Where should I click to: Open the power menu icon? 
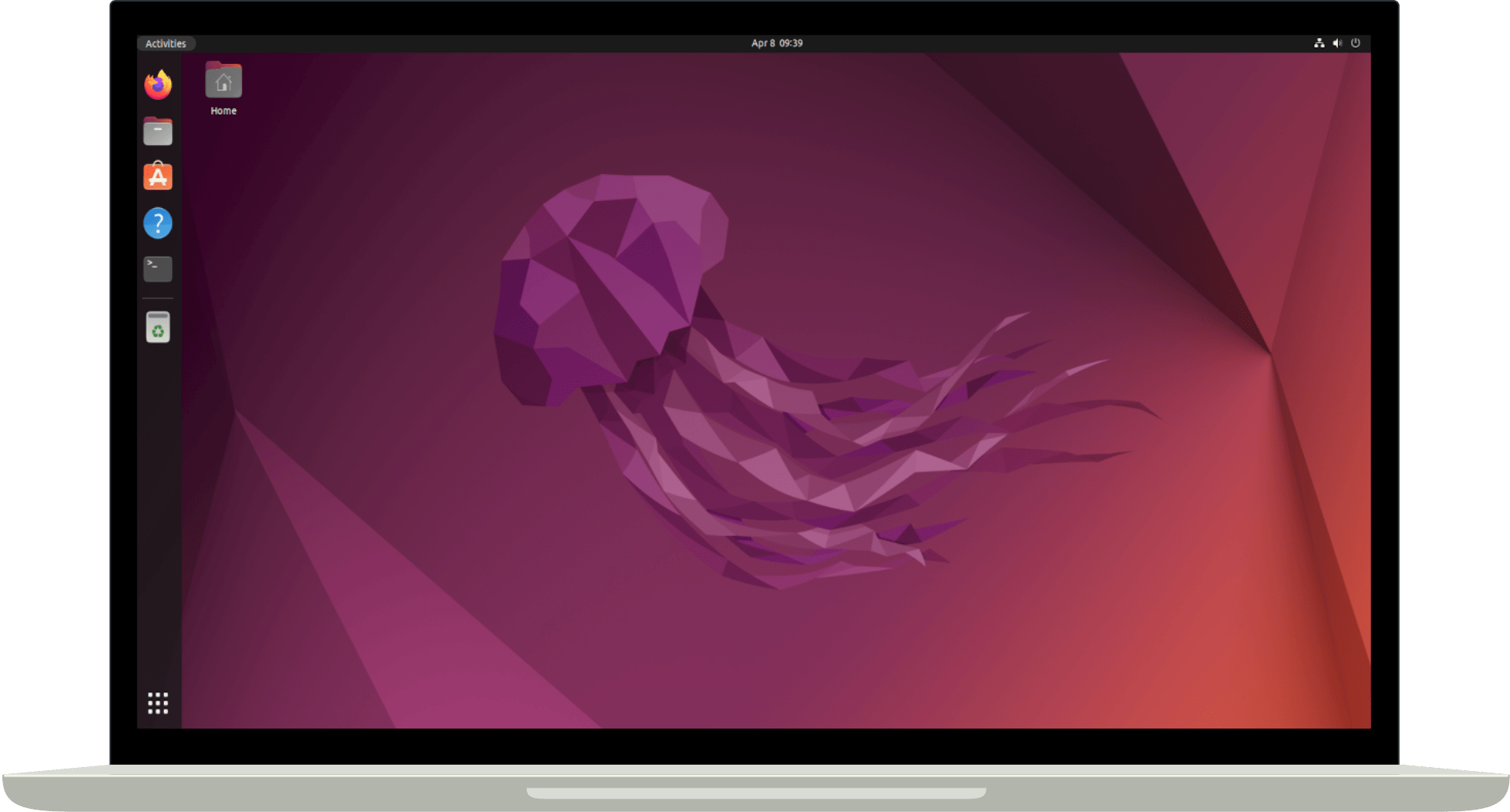tap(1355, 43)
